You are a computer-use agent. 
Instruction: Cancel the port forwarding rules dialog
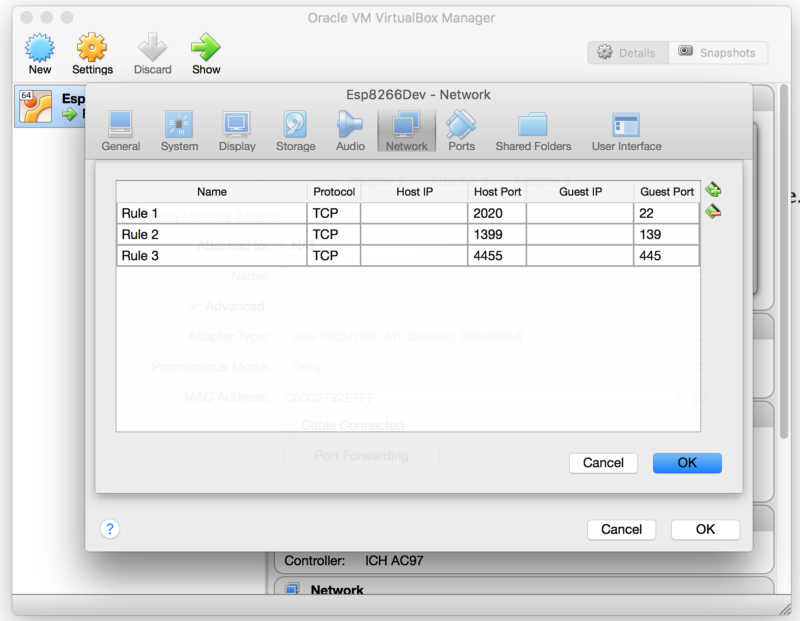click(x=603, y=463)
